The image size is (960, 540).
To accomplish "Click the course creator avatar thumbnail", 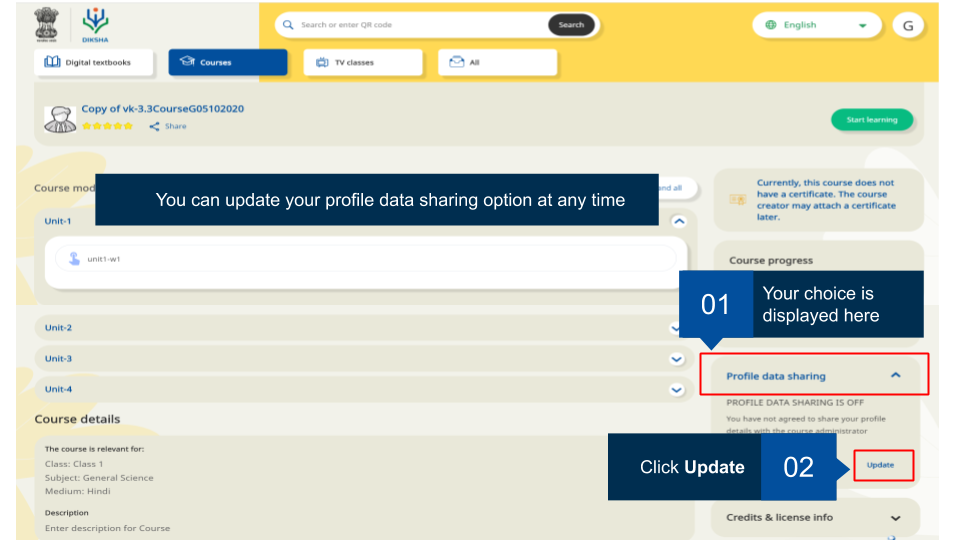I will [60, 119].
